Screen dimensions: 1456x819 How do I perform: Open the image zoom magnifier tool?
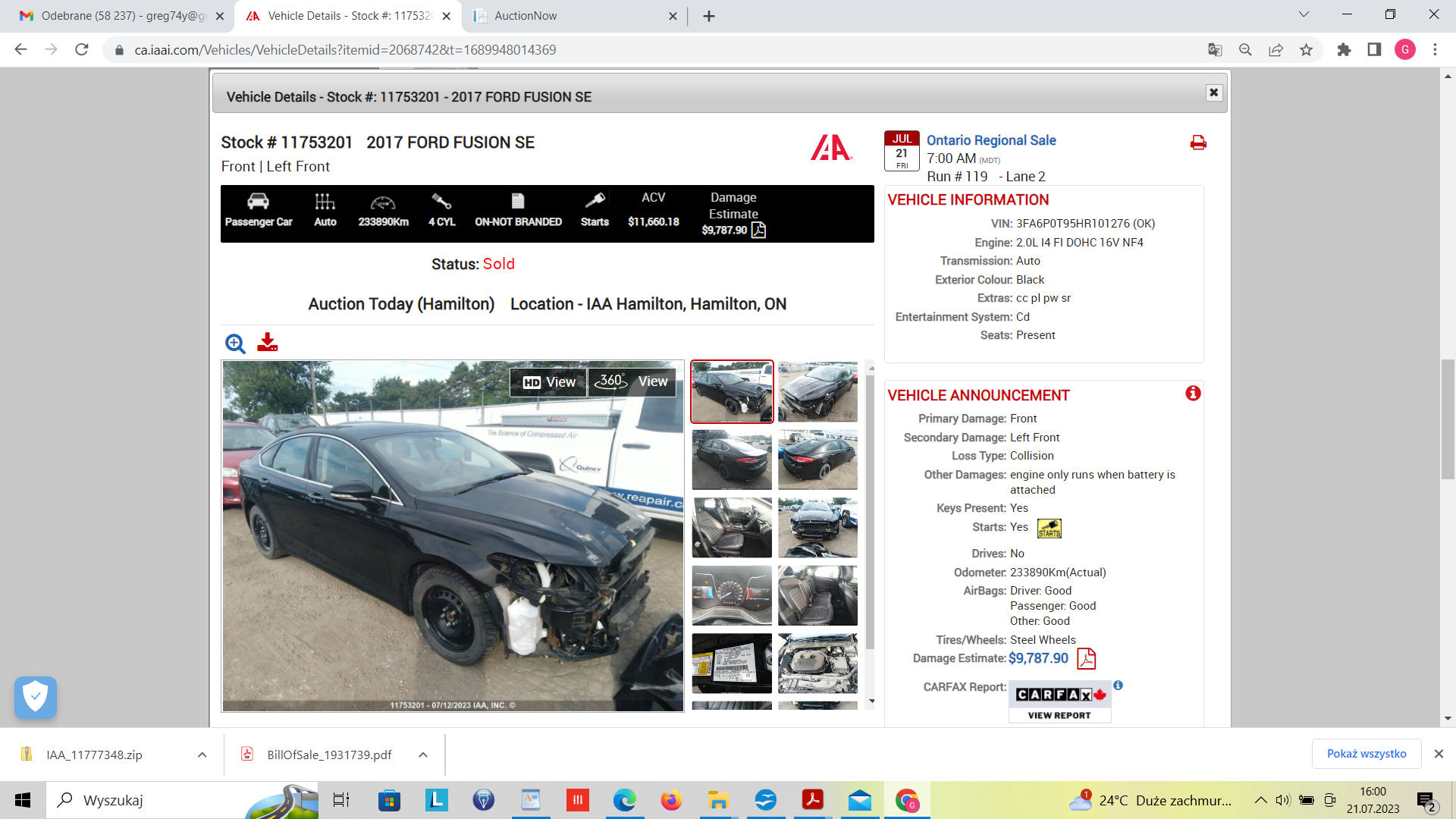(235, 344)
